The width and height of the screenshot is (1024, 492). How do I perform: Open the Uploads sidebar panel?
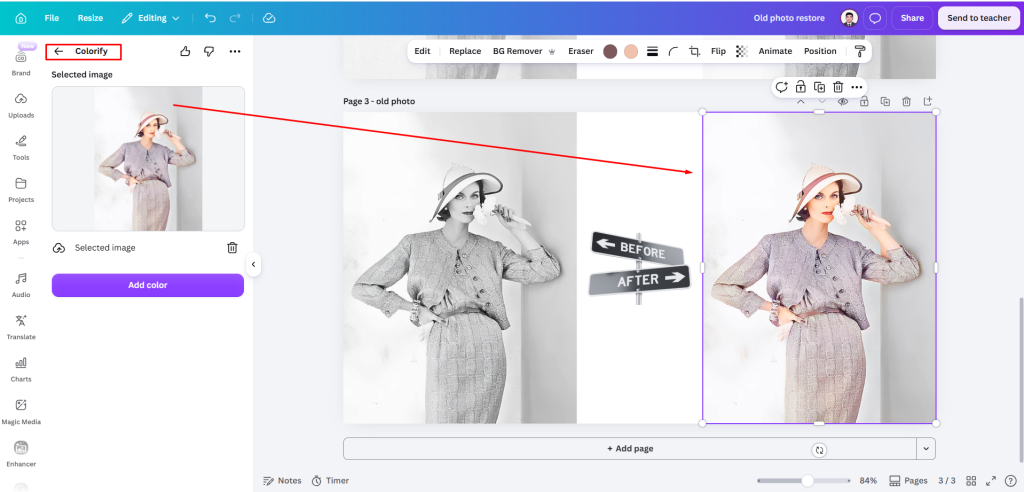click(21, 105)
